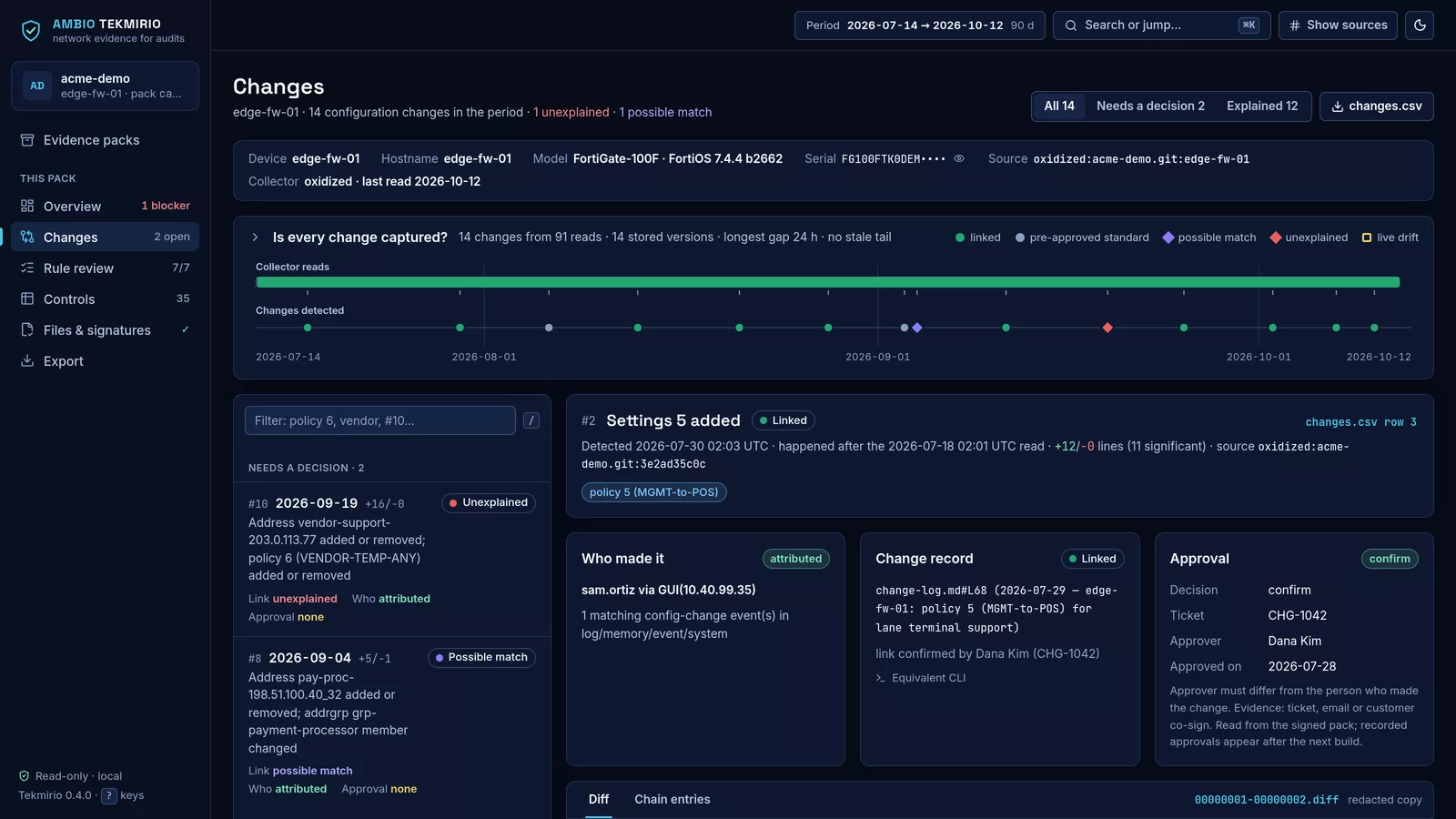This screenshot has width=1456, height=819.
Task: Click the unexplained legend red diamond
Action: [x=1276, y=238]
